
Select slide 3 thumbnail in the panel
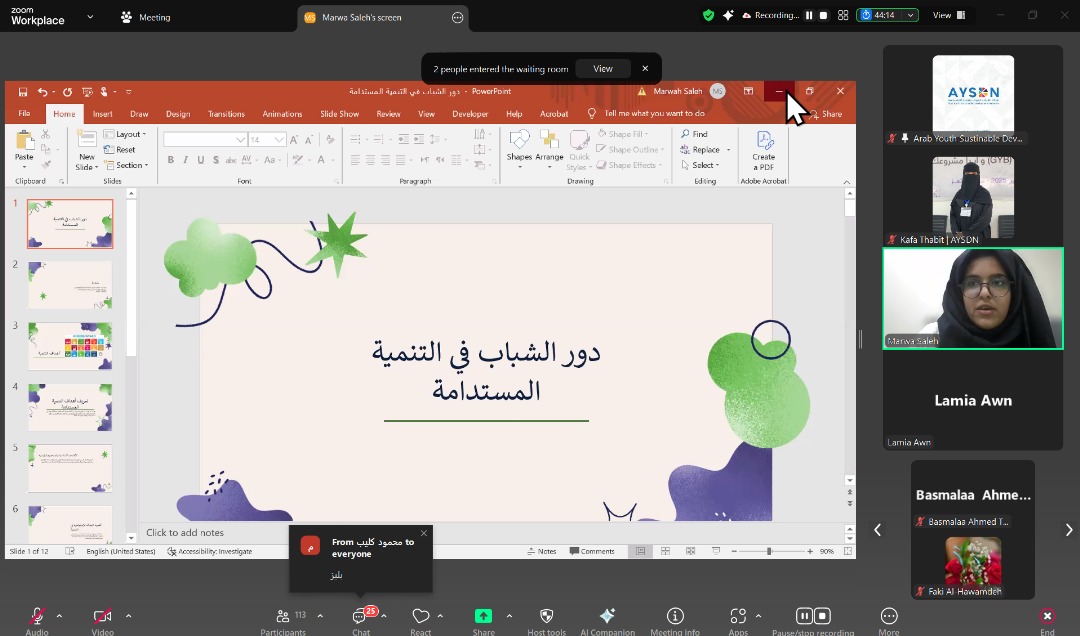pyautogui.click(x=70, y=346)
